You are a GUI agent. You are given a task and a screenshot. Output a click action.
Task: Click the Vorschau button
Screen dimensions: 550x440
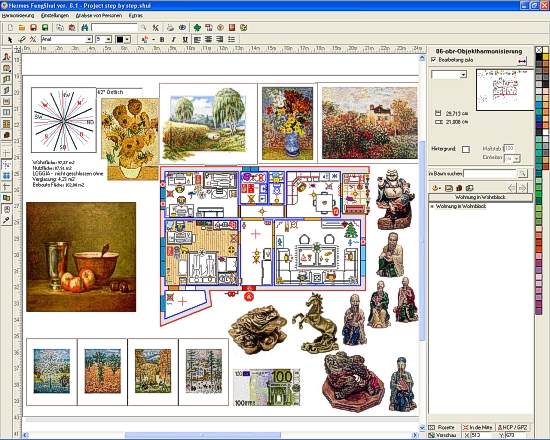click(444, 435)
